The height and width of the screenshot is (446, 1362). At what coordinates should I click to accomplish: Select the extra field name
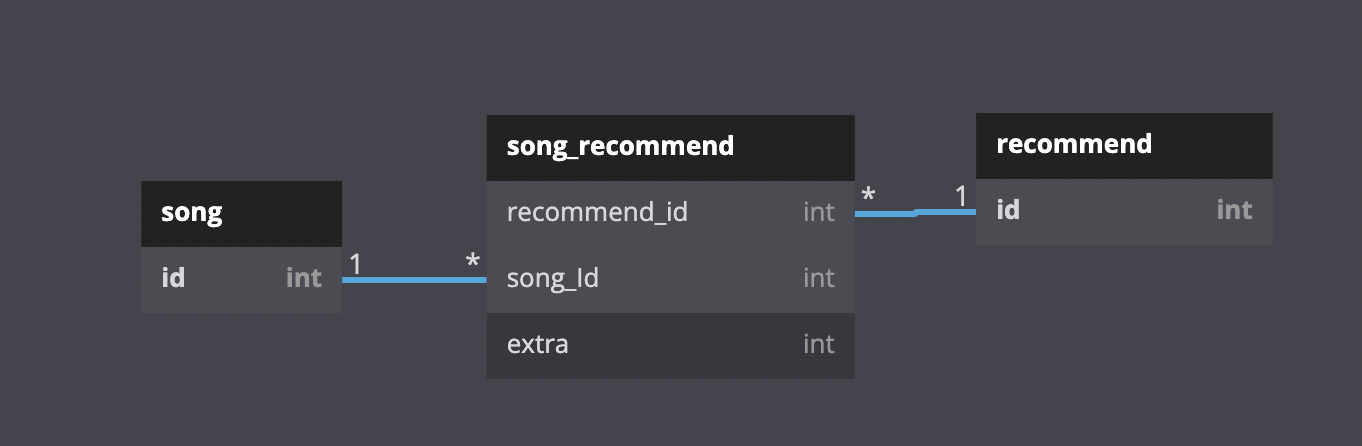coord(538,345)
